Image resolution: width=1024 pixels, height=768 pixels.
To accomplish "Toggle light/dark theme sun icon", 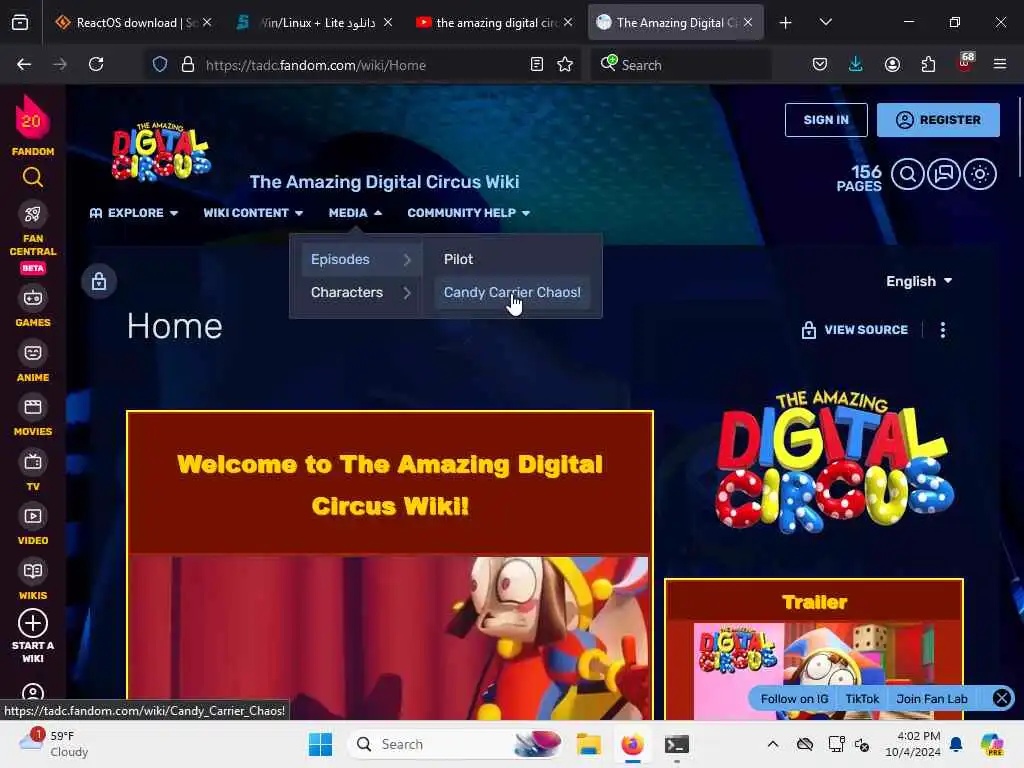I will tap(980, 174).
